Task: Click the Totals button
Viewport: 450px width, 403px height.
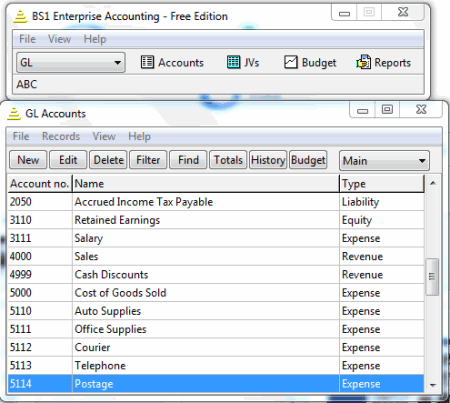Action: (x=228, y=160)
